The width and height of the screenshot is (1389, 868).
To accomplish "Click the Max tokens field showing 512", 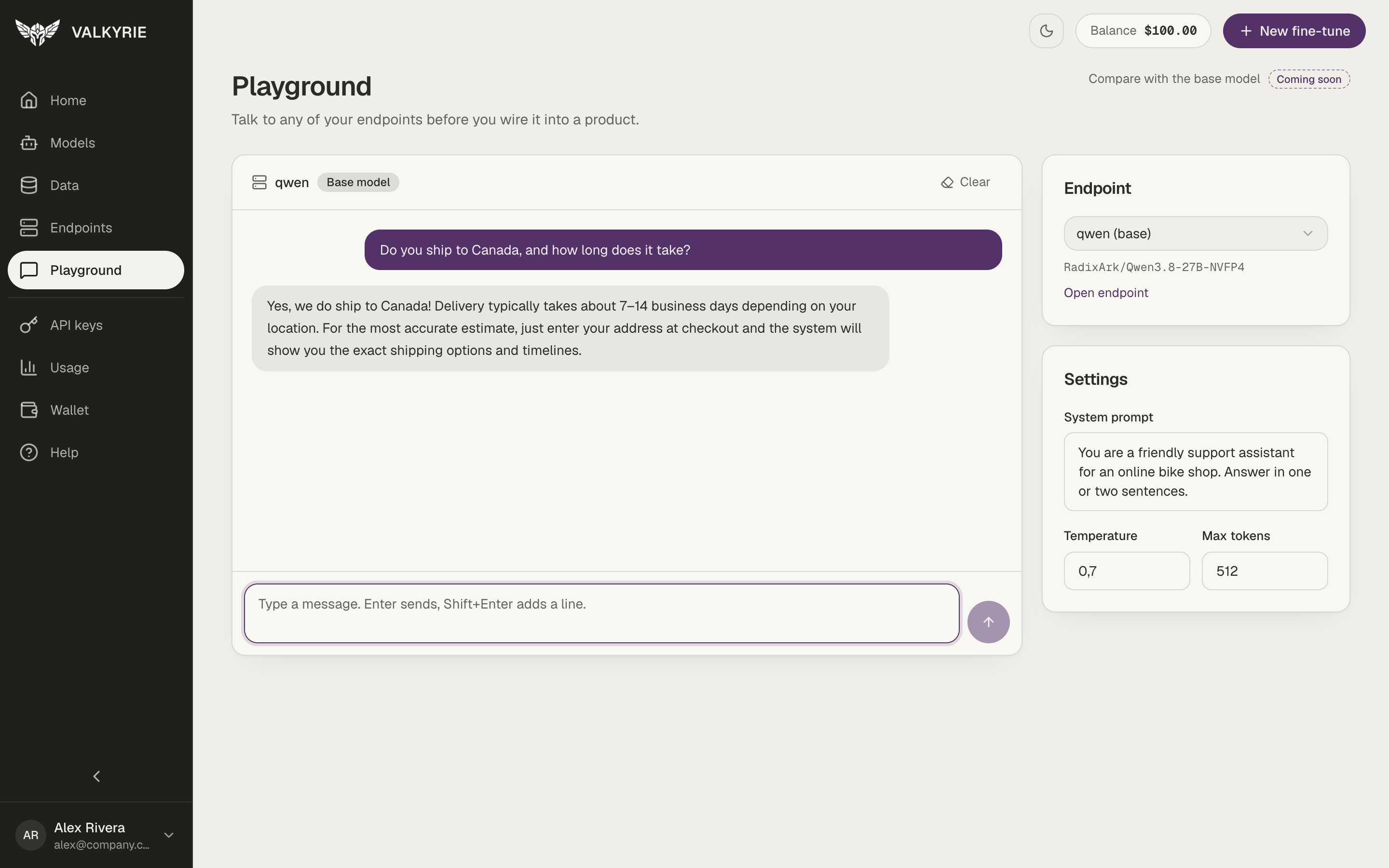I will coord(1265,571).
